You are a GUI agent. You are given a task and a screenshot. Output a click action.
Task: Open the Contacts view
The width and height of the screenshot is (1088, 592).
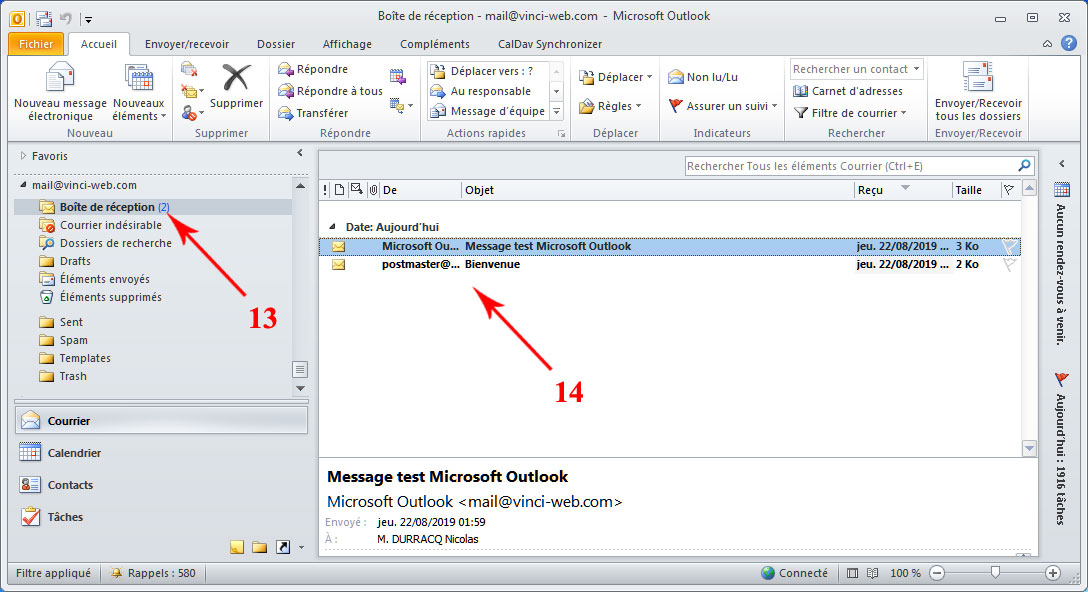tap(161, 484)
